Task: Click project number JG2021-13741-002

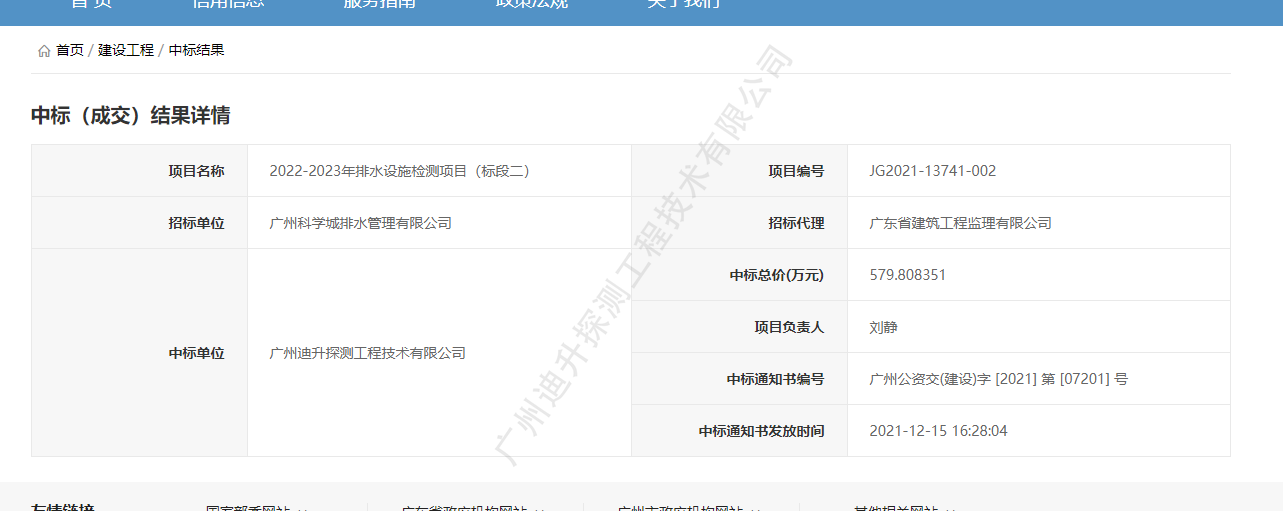Action: (x=933, y=171)
